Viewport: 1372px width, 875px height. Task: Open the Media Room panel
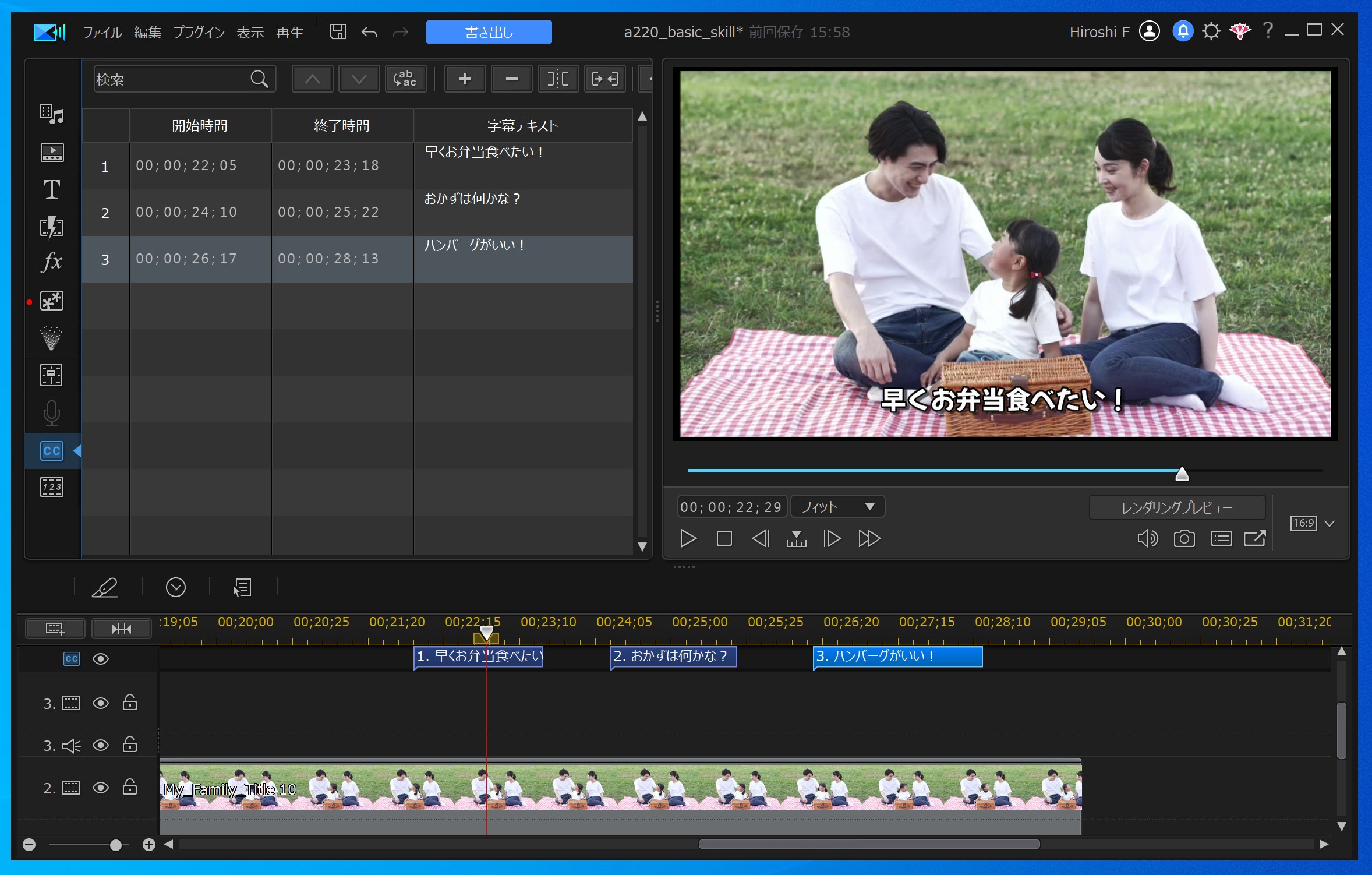tap(51, 114)
